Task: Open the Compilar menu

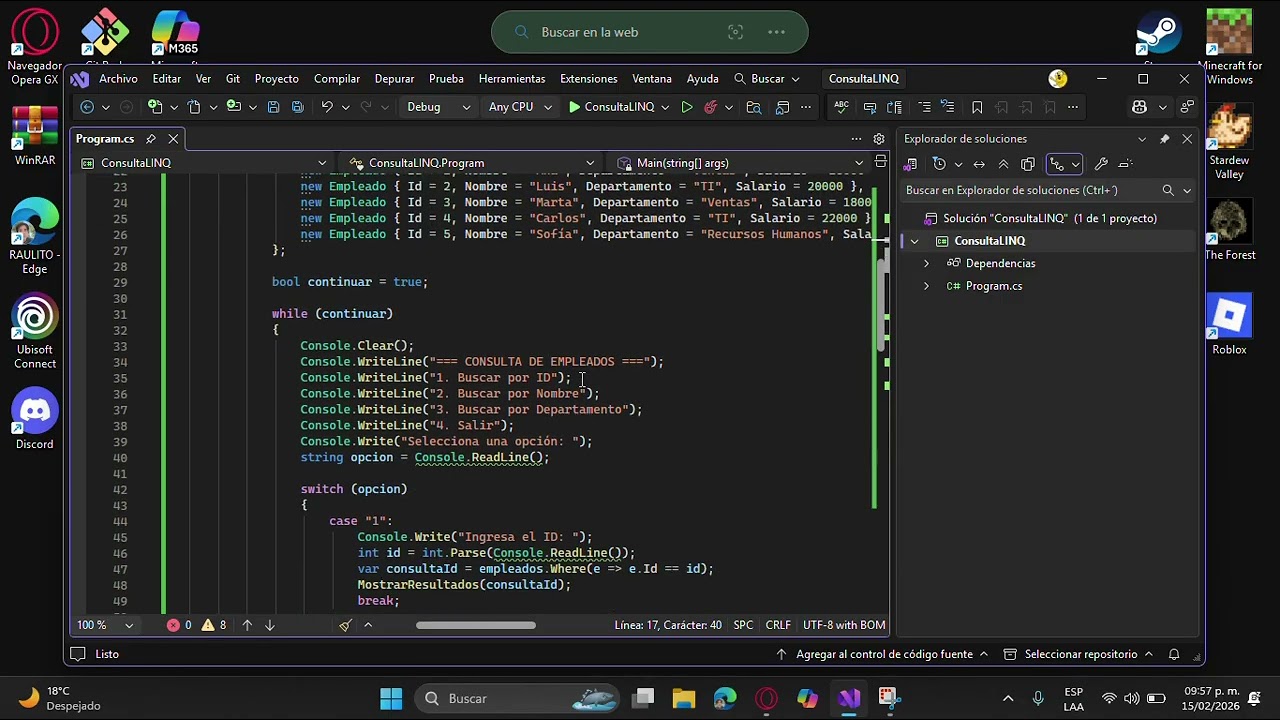Action: 337,79
